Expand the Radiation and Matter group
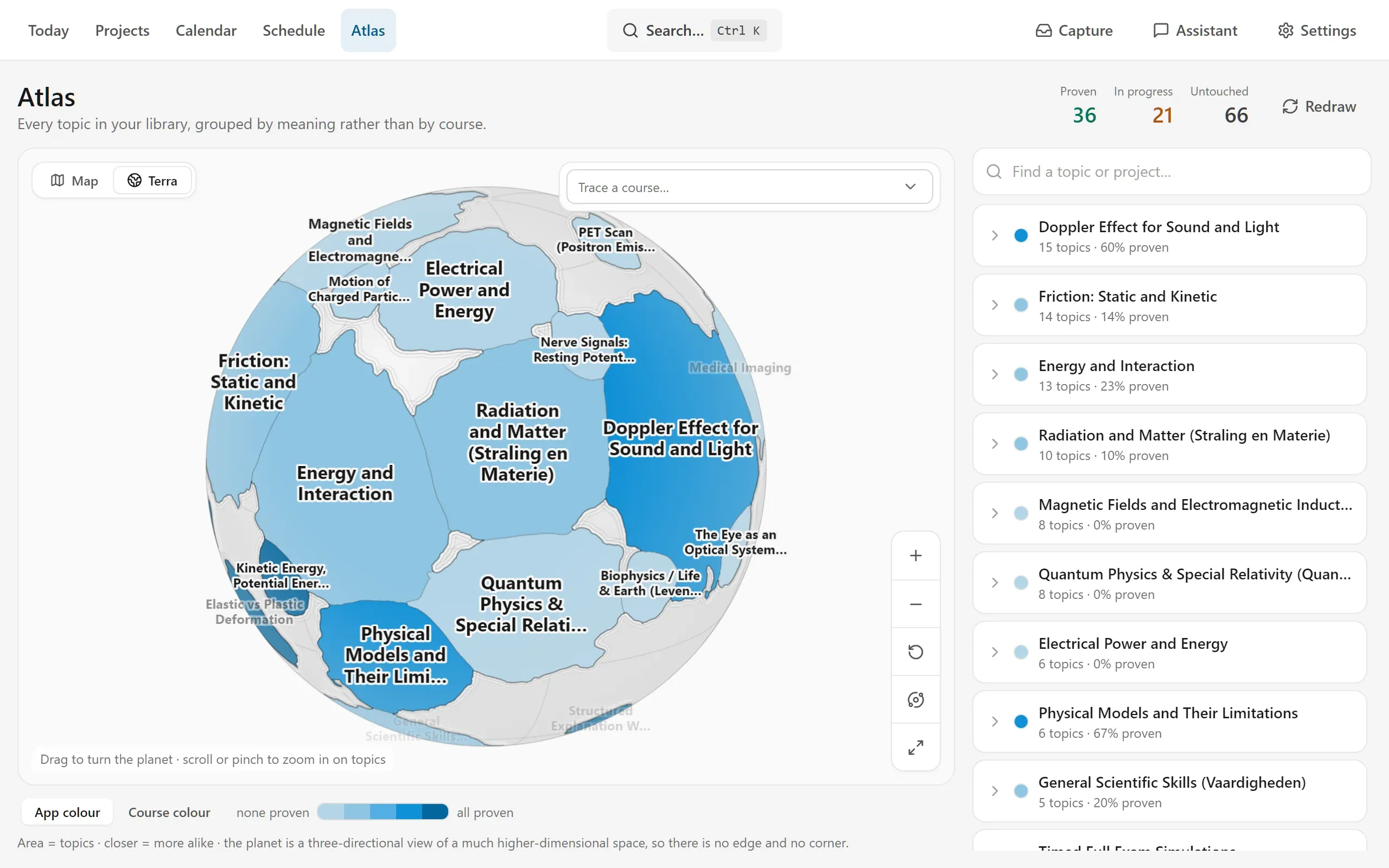This screenshot has height=868, width=1389. point(995,444)
